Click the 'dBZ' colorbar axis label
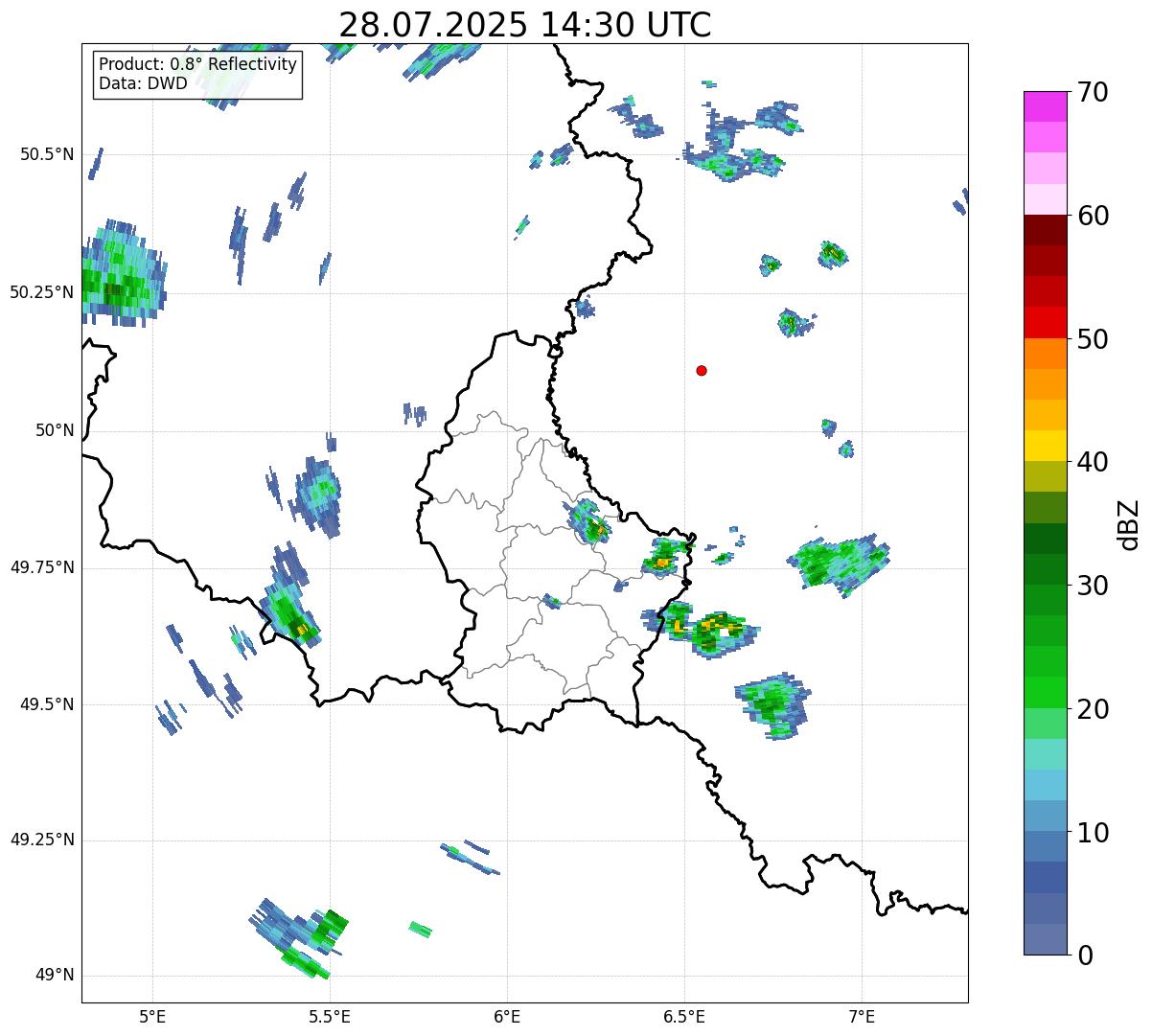 [1128, 524]
